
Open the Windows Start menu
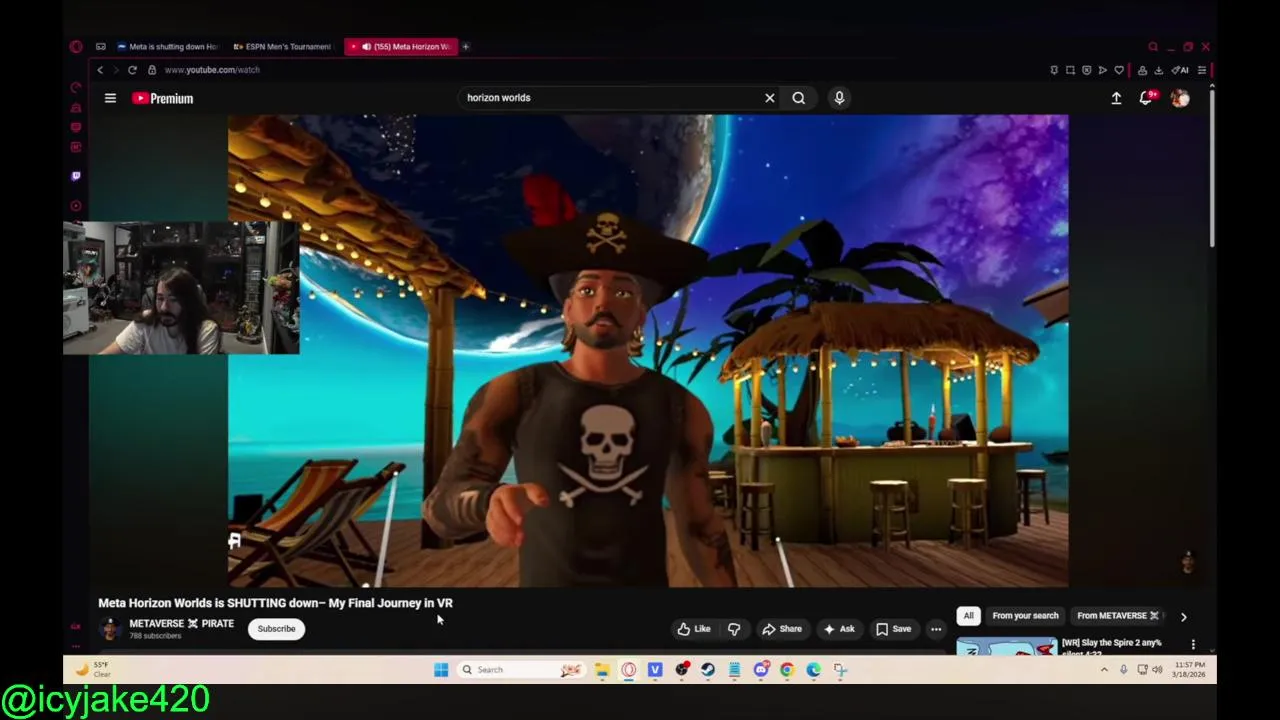pos(441,670)
